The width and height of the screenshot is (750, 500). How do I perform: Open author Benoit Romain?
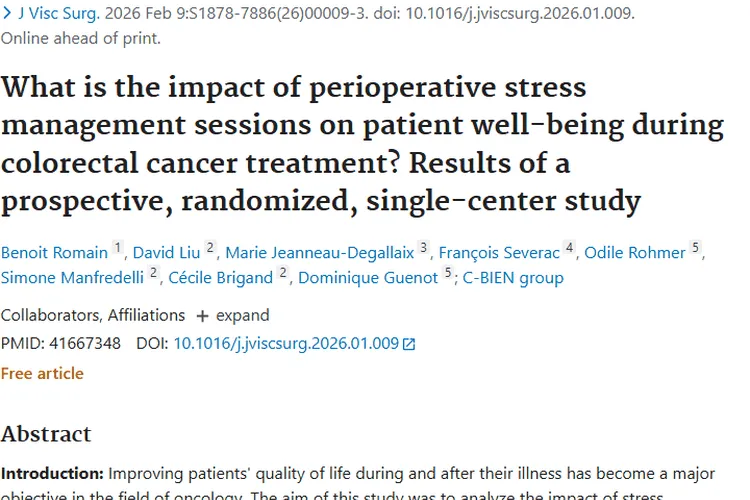(54, 251)
